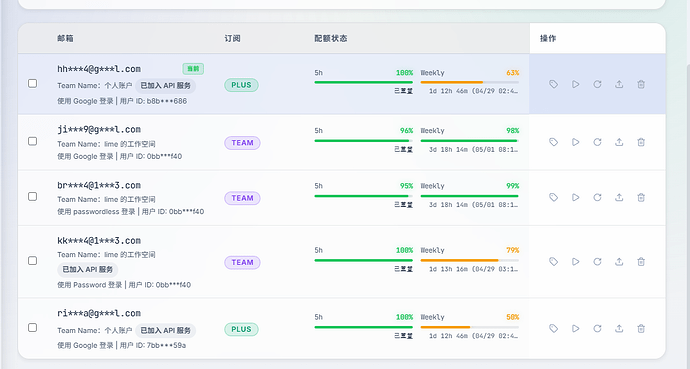
Task: Check the box for hh***4@g***l.com
Action: click(x=33, y=83)
